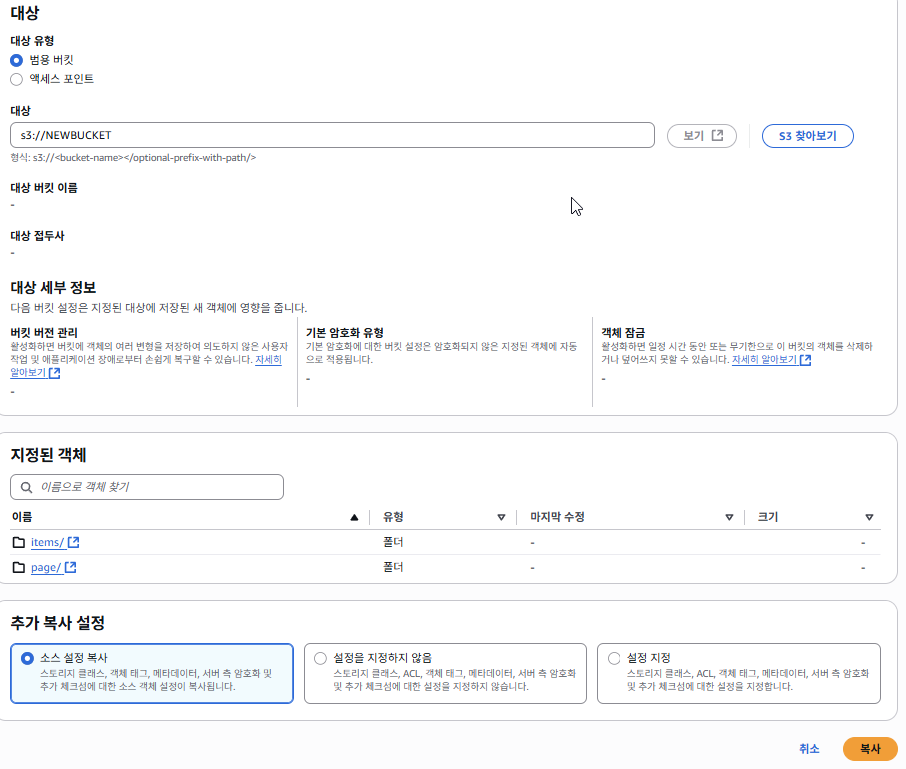This screenshot has width=906, height=769.
Task: Open the items/ folder link
Action: 47,542
